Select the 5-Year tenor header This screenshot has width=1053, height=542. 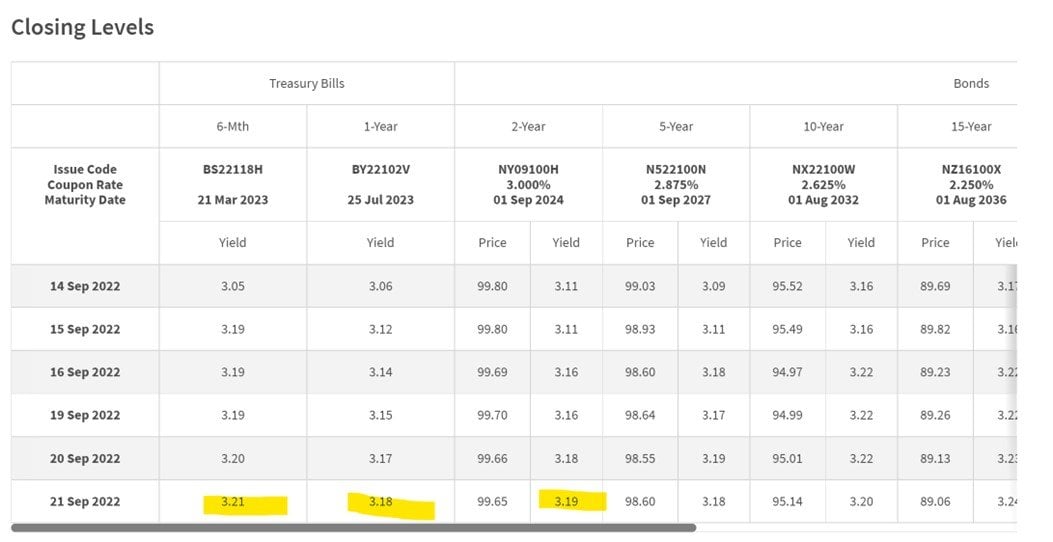[x=676, y=126]
